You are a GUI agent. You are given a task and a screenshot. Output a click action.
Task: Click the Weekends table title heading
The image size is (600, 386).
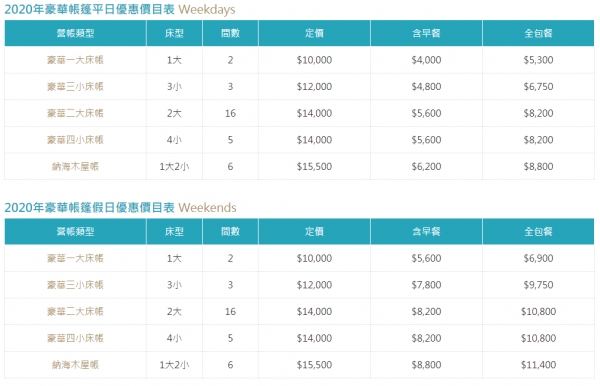pos(120,207)
